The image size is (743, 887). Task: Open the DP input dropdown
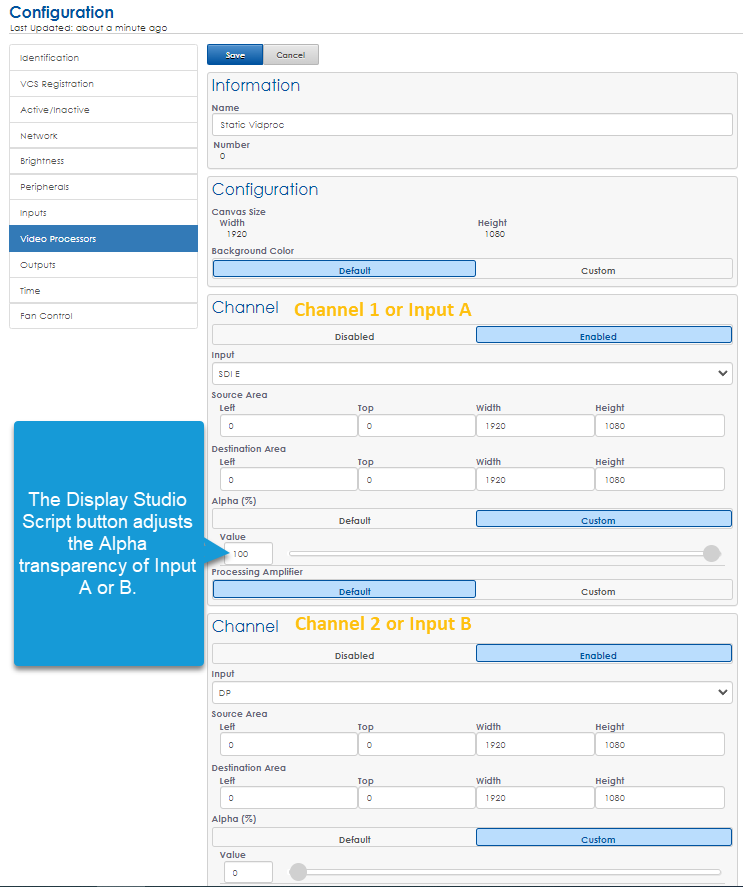pyautogui.click(x=472, y=692)
